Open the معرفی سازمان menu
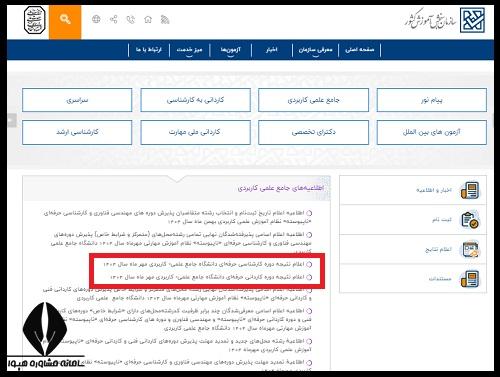 [315, 50]
